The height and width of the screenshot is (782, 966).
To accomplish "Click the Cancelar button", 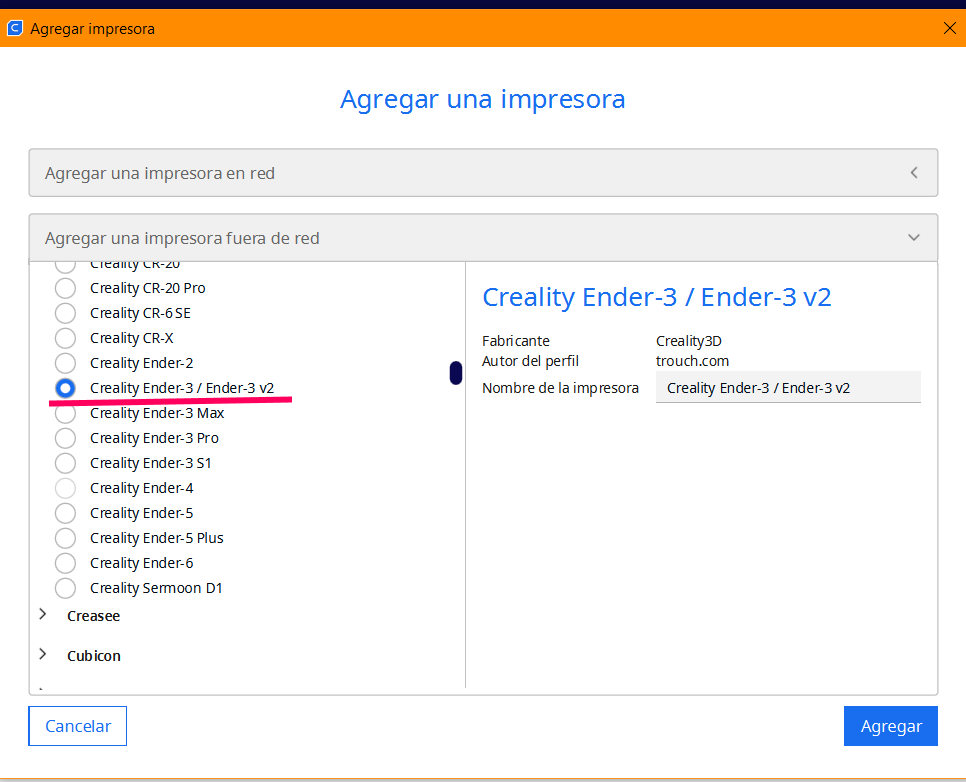I will point(78,726).
